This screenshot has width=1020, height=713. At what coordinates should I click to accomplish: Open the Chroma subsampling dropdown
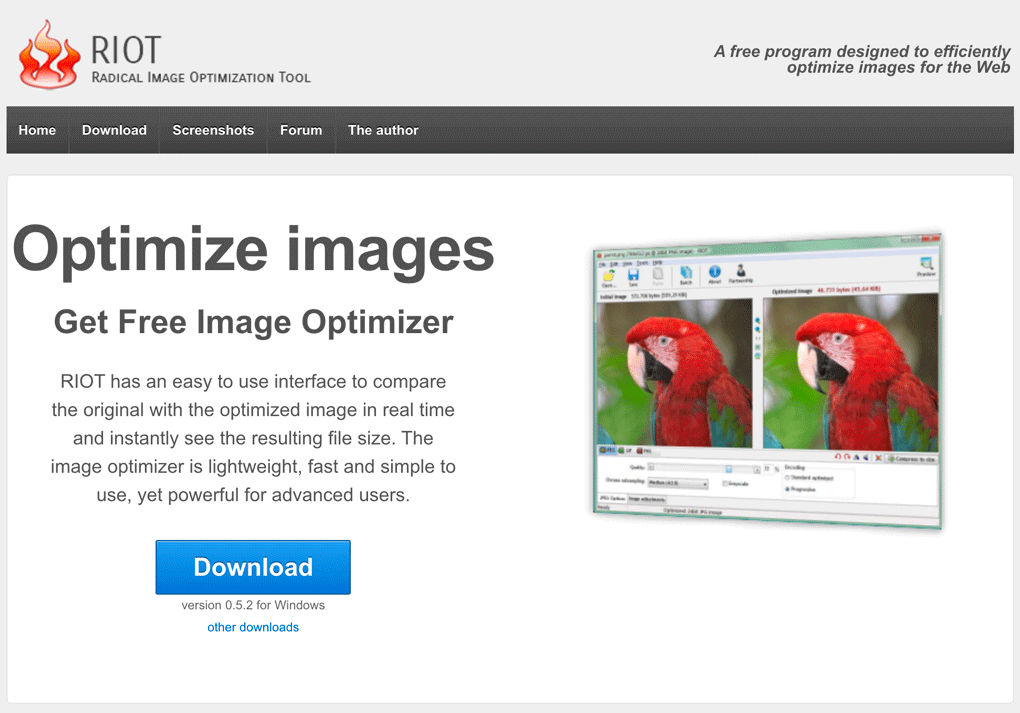(x=677, y=483)
